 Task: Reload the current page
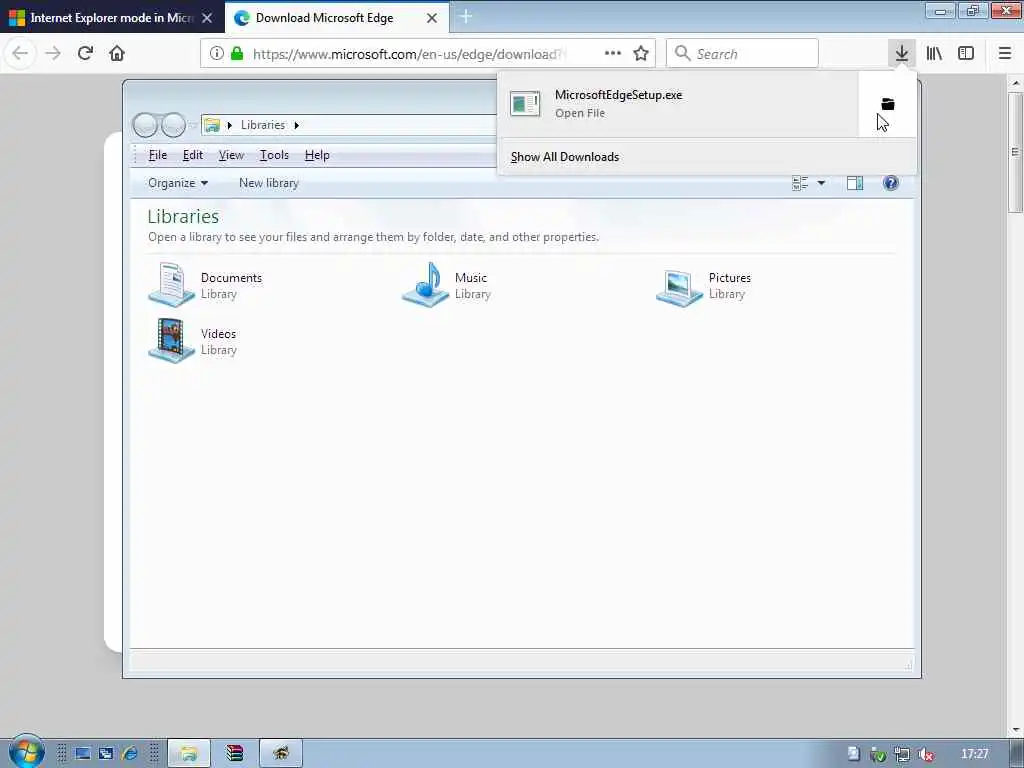tap(85, 53)
